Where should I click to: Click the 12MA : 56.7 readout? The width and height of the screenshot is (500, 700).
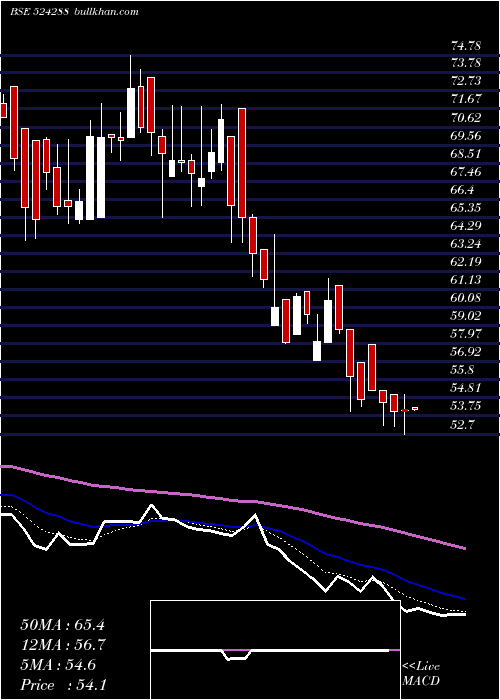(x=62, y=645)
